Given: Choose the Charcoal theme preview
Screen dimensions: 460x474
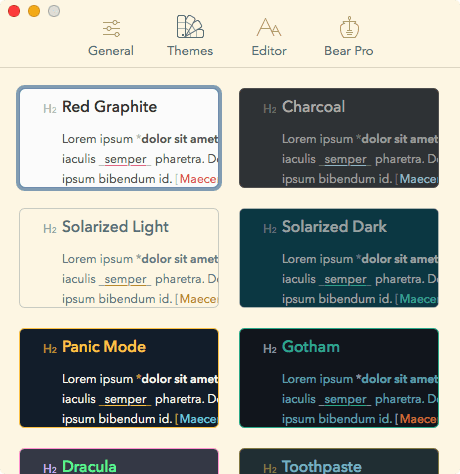Looking at the screenshot, I should [x=339, y=138].
